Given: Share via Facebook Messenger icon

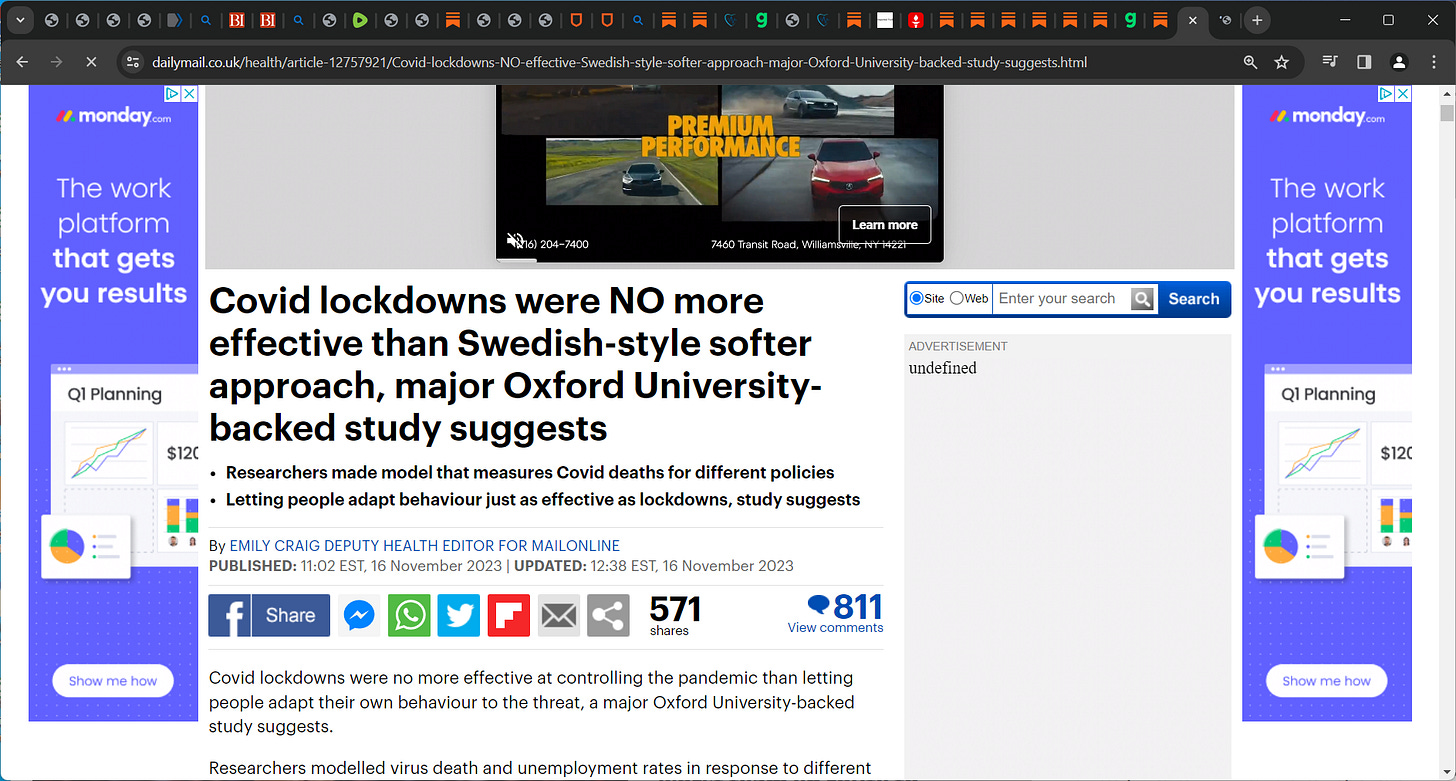Looking at the screenshot, I should point(359,616).
